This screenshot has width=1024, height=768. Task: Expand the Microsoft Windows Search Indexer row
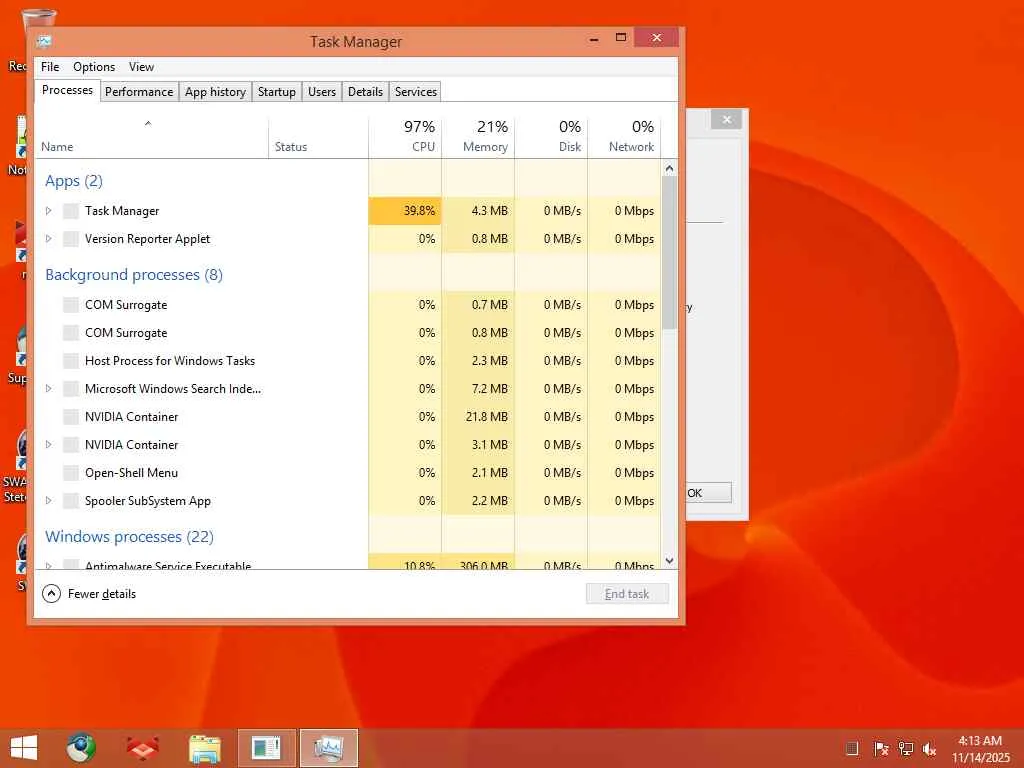pyautogui.click(x=48, y=389)
